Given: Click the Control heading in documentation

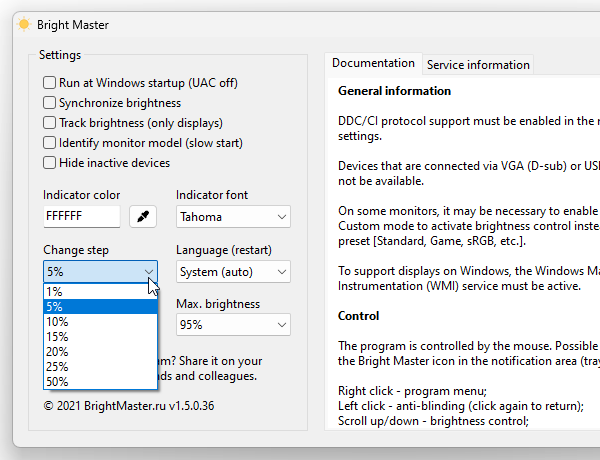Looking at the screenshot, I should click(359, 316).
